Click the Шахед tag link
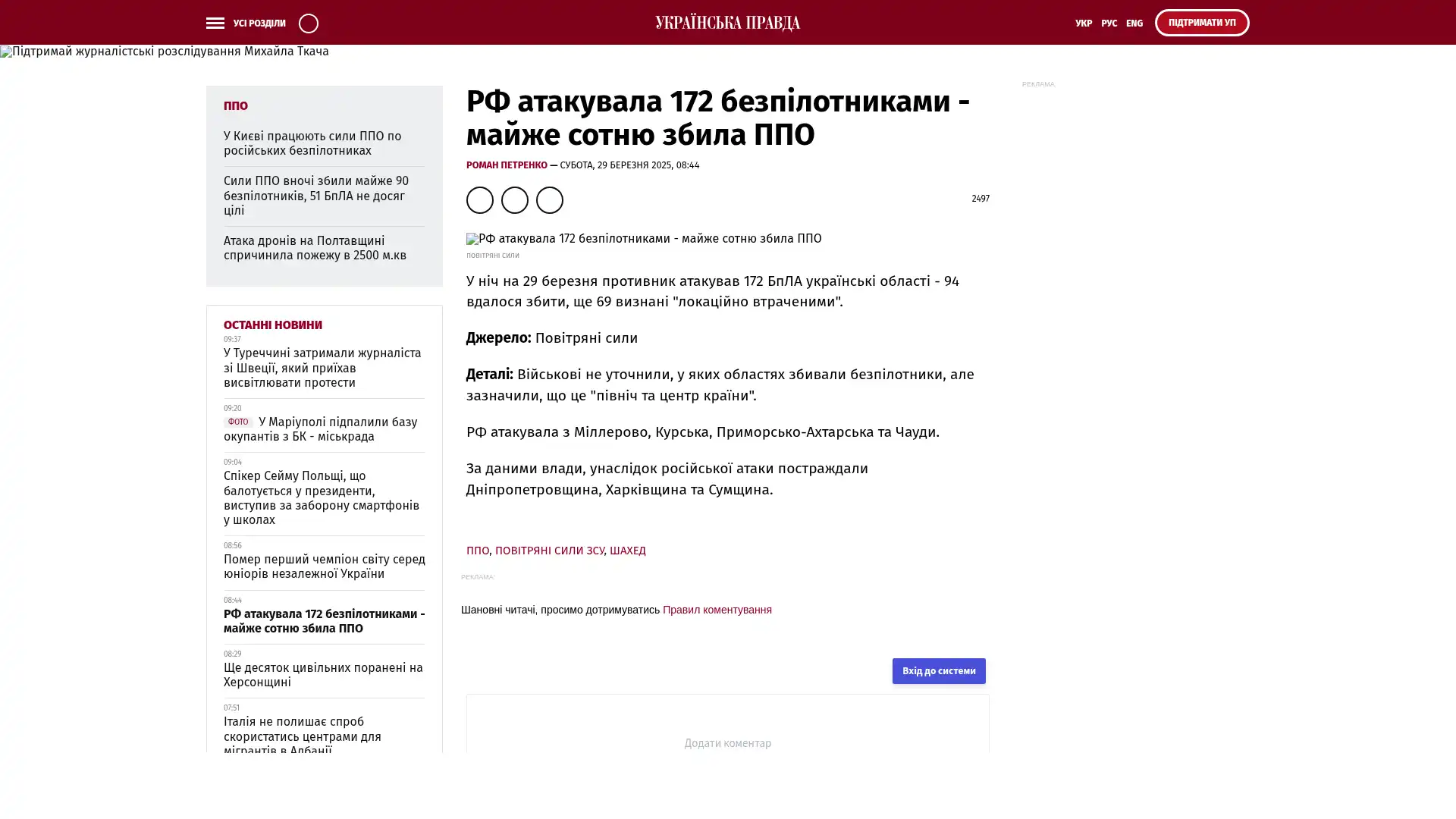Screen dimensions: 1456x819 [x=627, y=551]
